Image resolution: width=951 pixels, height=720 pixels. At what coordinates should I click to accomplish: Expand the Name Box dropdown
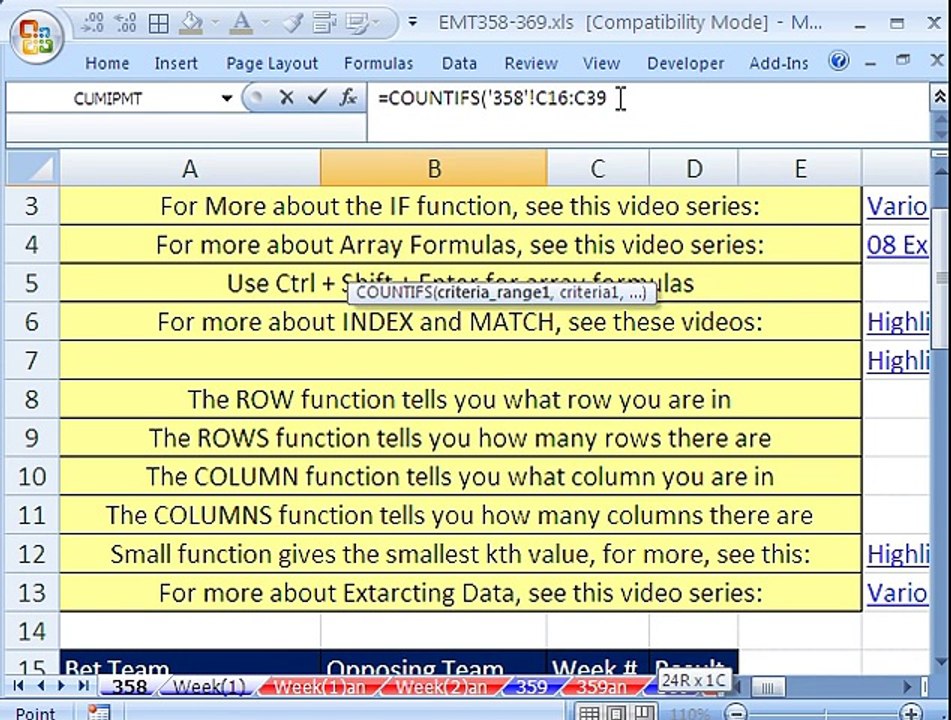[227, 98]
